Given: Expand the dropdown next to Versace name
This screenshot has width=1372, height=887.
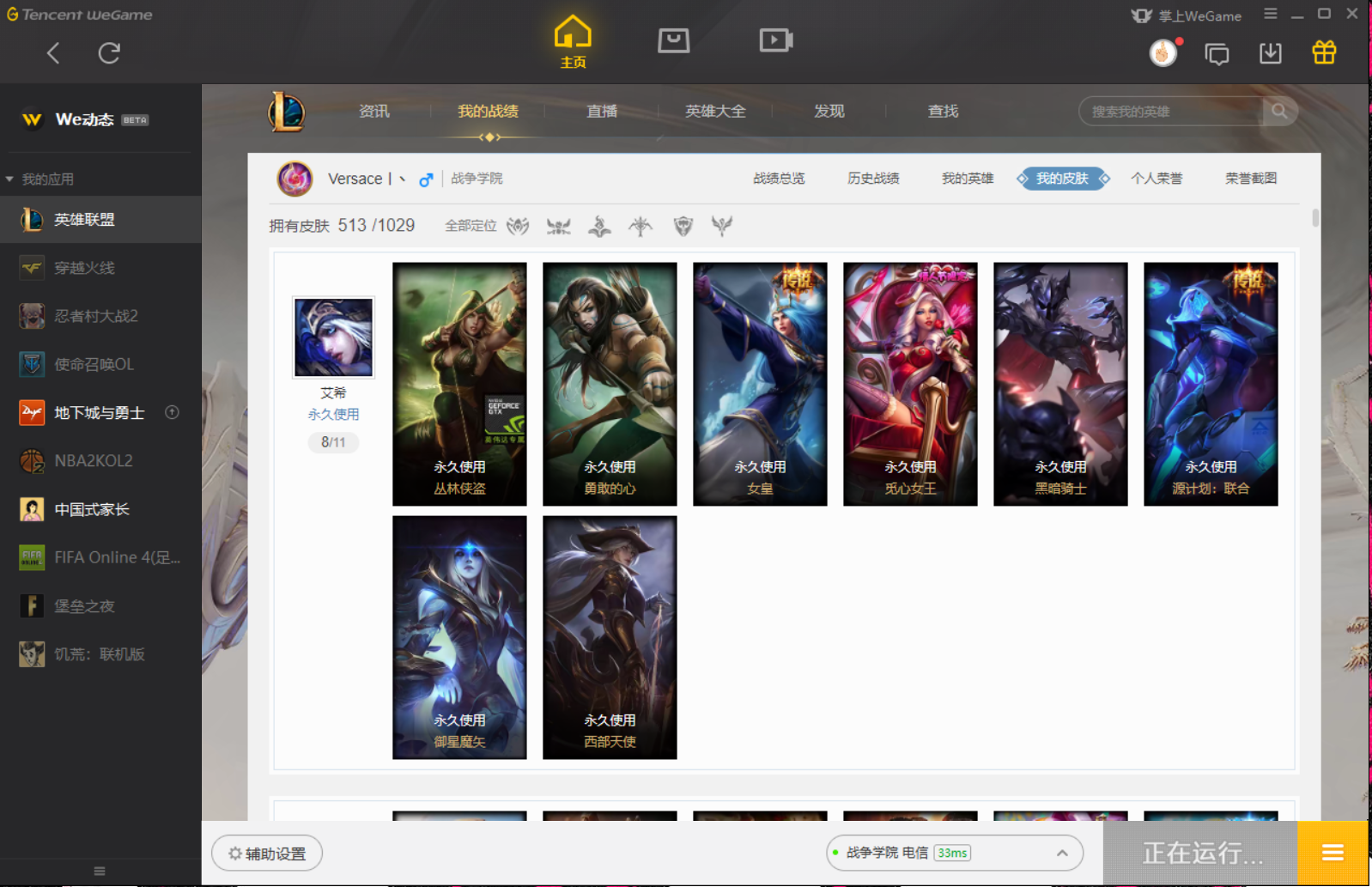Looking at the screenshot, I should tap(403, 179).
